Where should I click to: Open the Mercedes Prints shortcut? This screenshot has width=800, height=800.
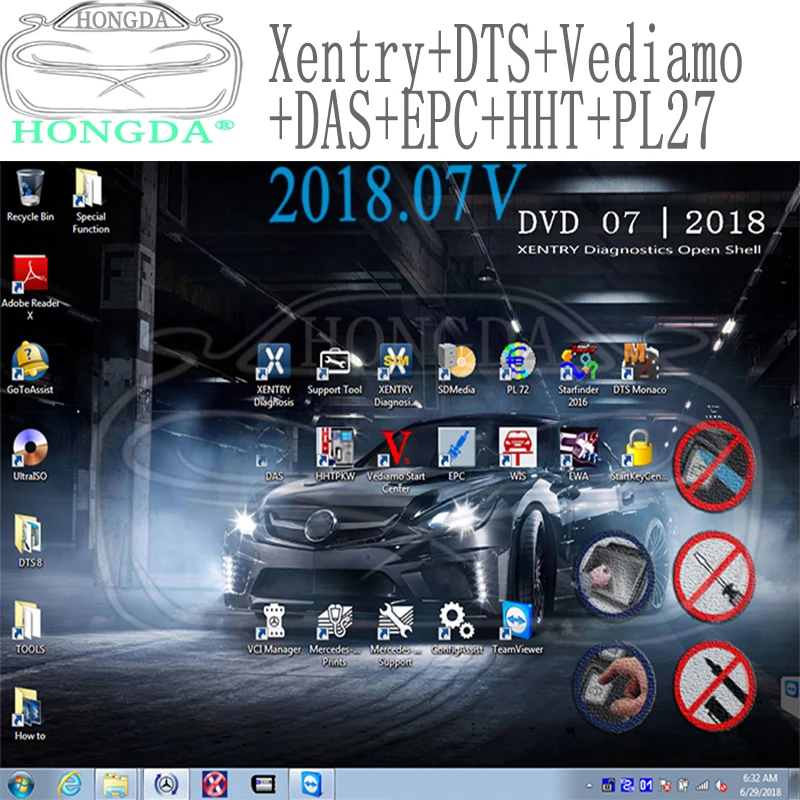click(335, 635)
